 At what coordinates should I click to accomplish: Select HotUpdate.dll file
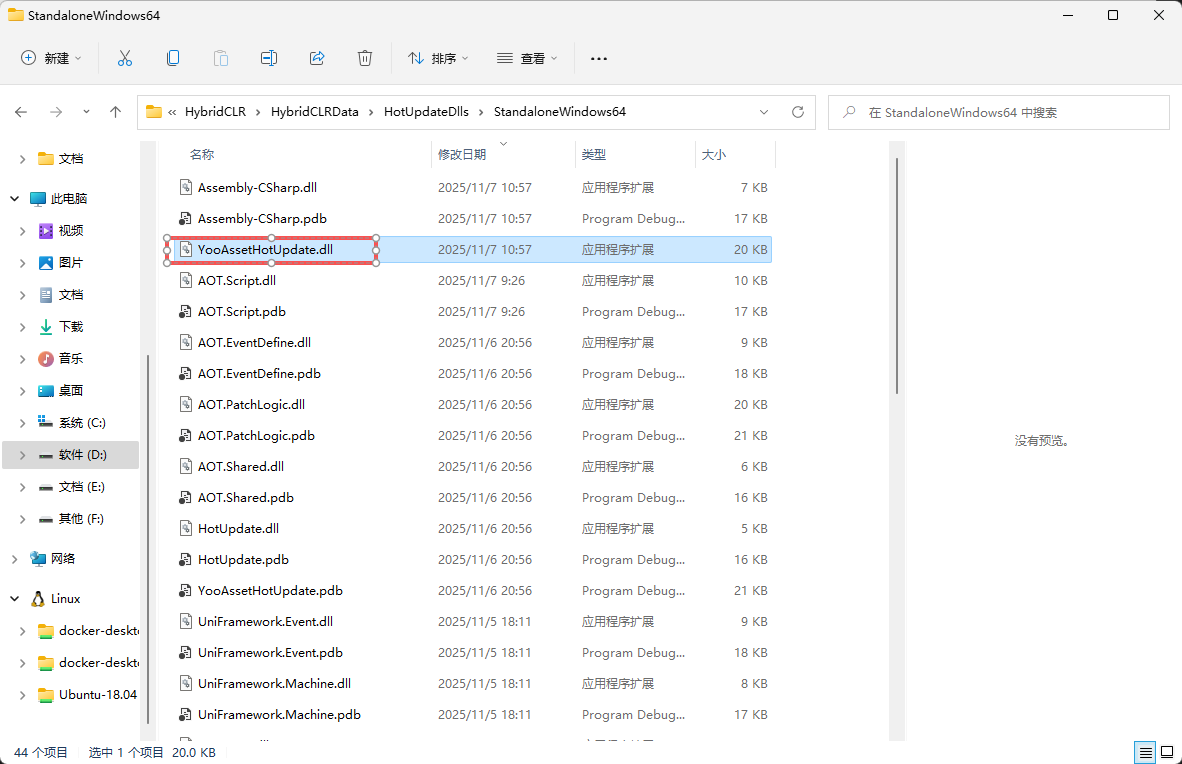(238, 529)
